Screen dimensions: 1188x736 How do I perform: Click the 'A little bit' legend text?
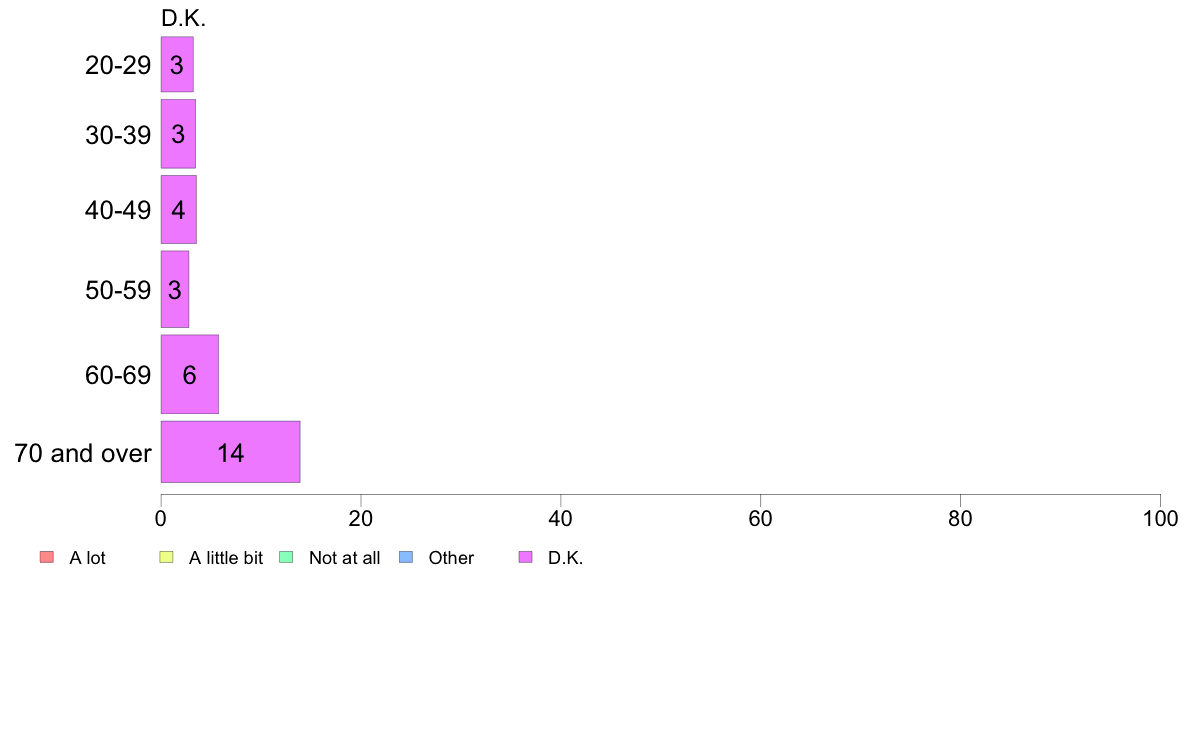tap(226, 558)
